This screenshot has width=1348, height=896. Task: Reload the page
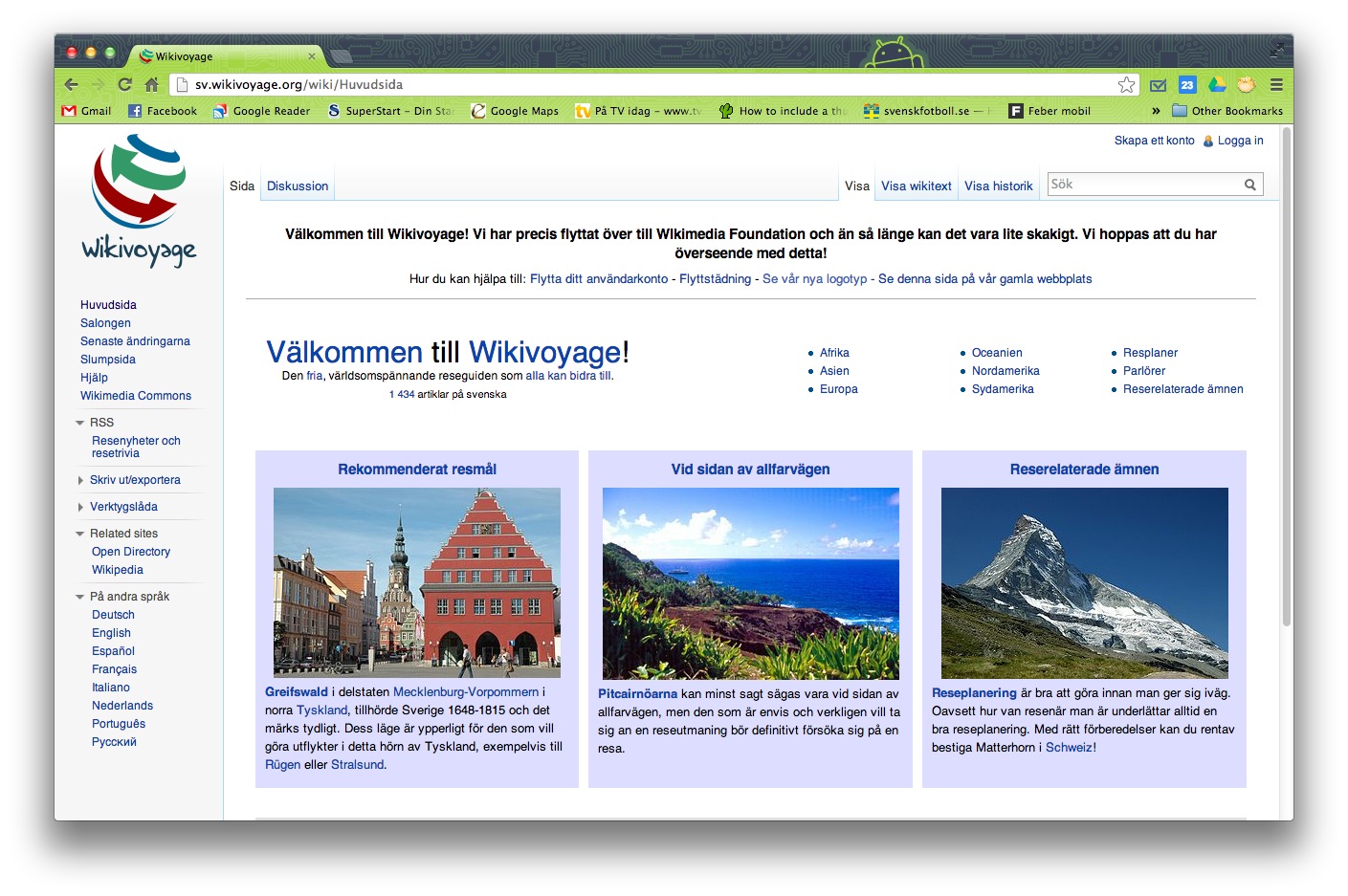click(125, 84)
